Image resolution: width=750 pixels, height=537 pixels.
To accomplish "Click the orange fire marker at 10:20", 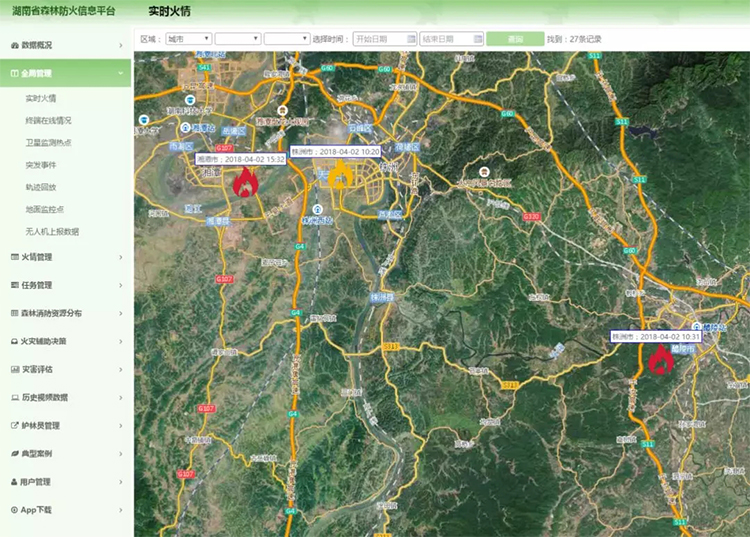I will (340, 177).
